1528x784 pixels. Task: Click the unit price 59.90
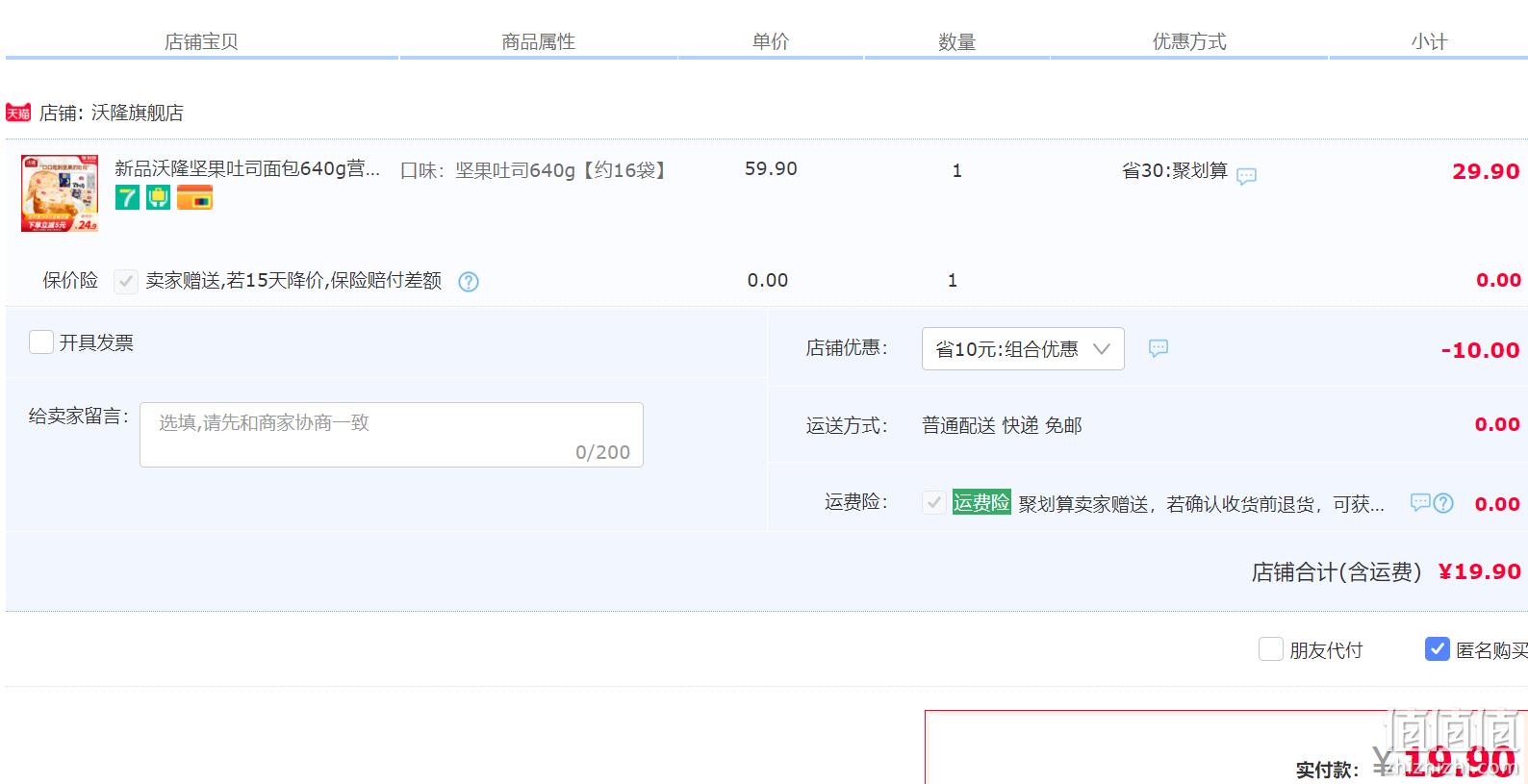(x=771, y=168)
